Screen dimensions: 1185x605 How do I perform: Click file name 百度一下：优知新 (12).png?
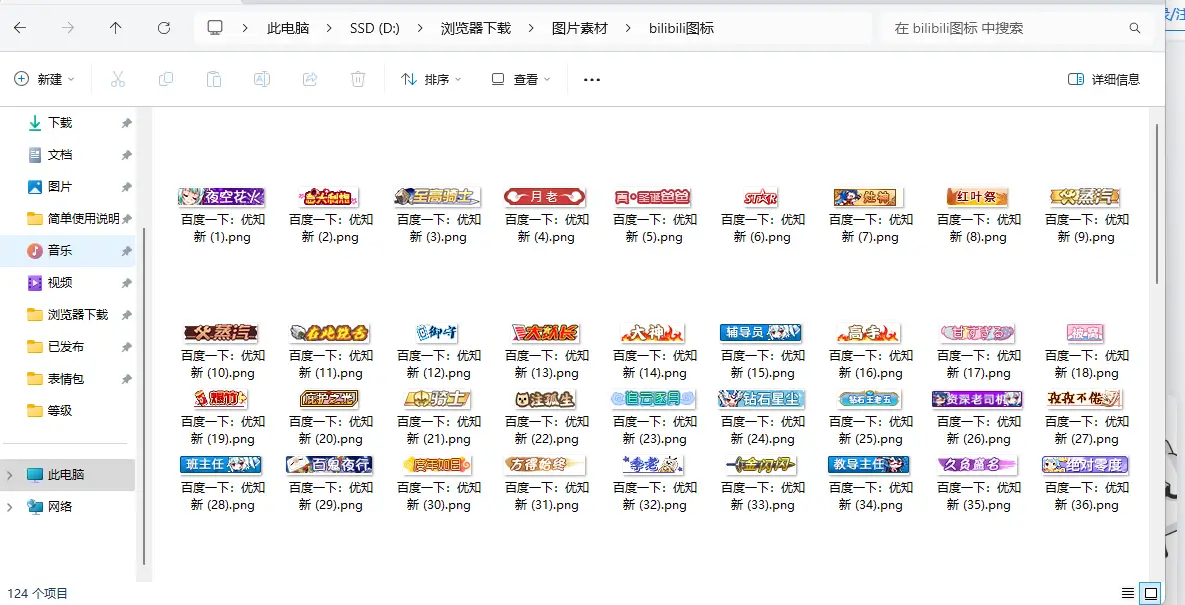pyautogui.click(x=438, y=364)
